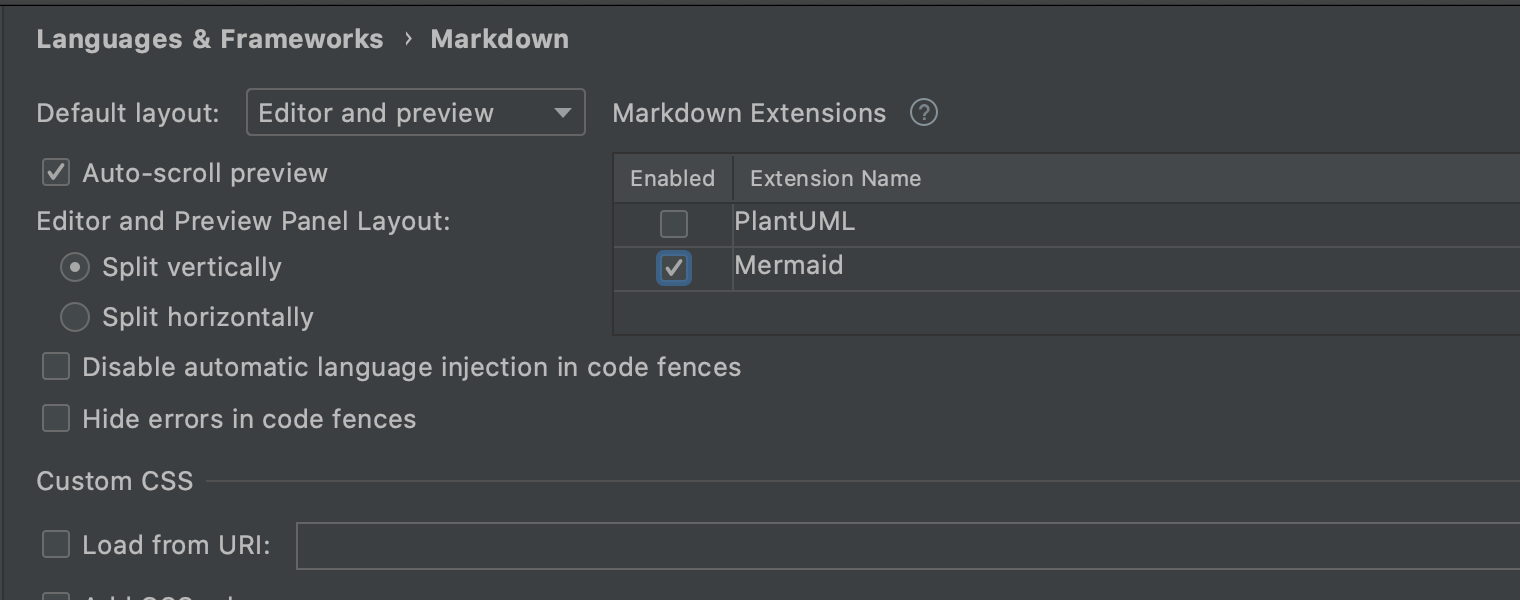Select the Split horizontally radio button
Image resolution: width=1520 pixels, height=600 pixels.
(x=75, y=317)
